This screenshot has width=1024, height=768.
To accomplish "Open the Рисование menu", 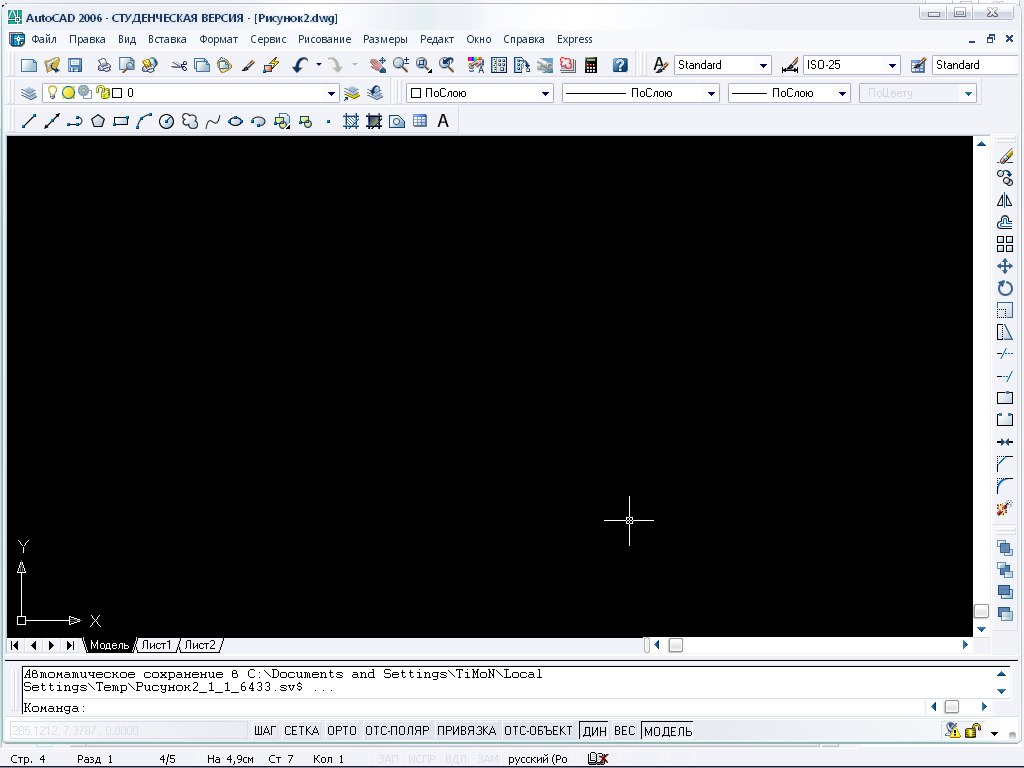I will click(x=324, y=39).
